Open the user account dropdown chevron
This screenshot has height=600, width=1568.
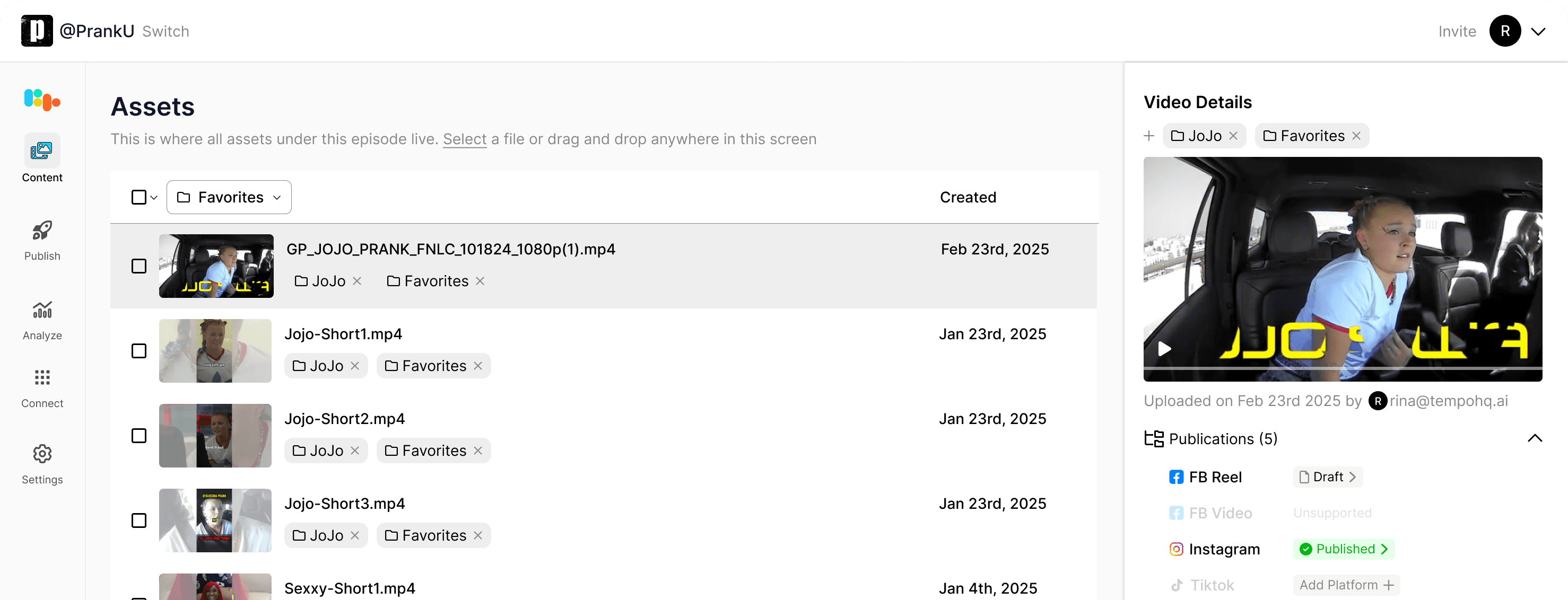tap(1538, 32)
